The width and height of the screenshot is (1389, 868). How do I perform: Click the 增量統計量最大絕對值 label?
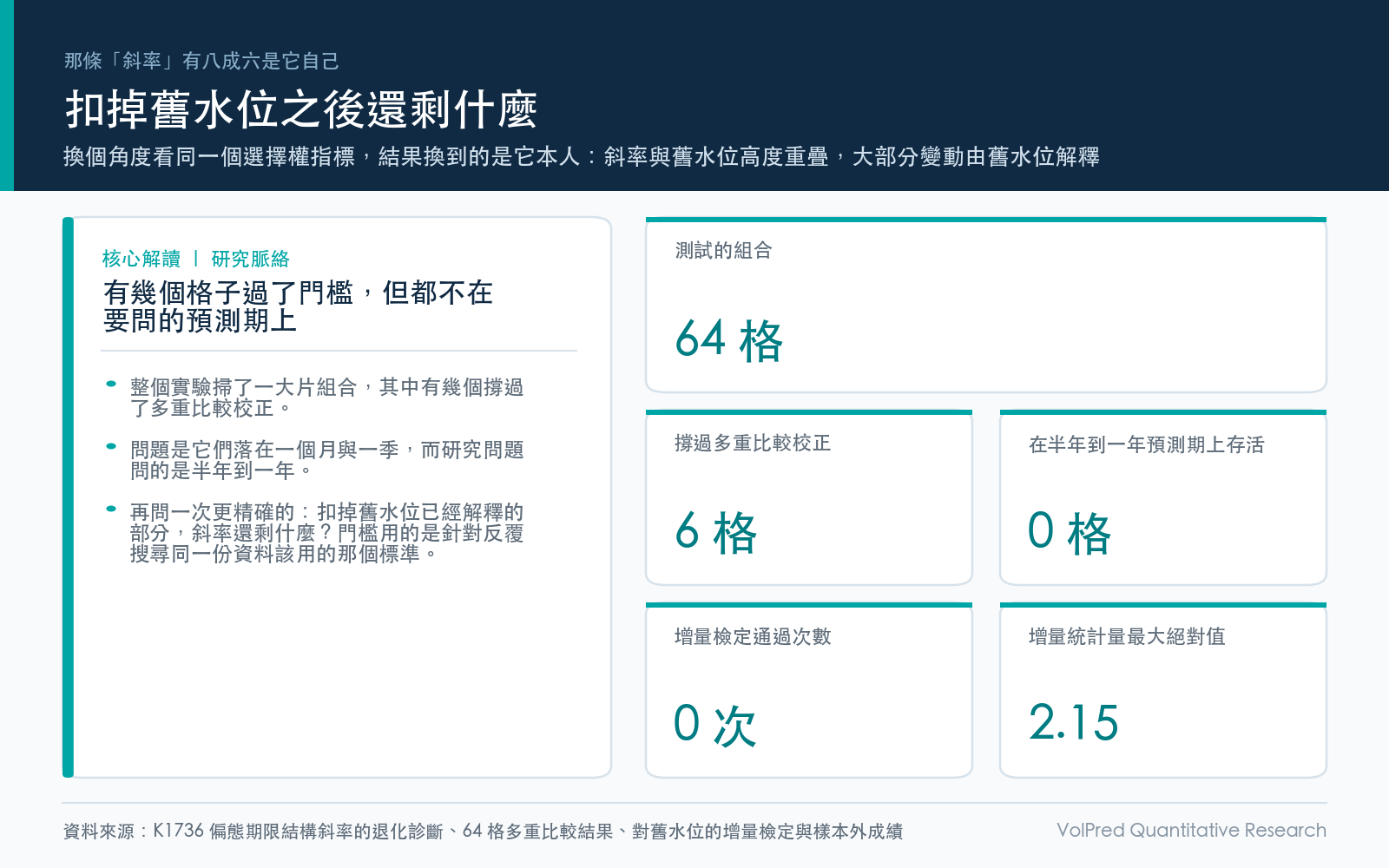1127,636
